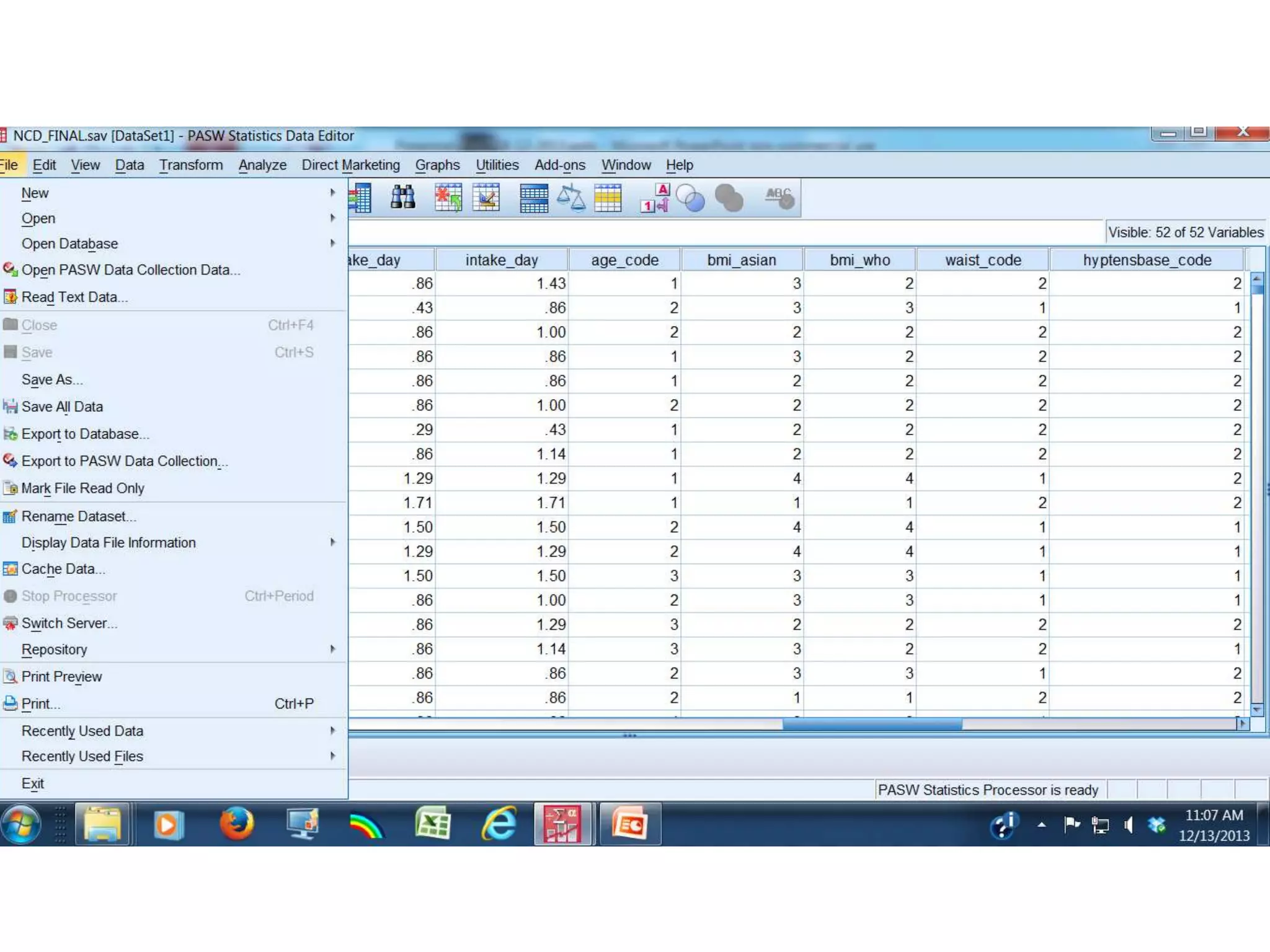Click the Spell Check ABC icon

pyautogui.click(x=779, y=198)
